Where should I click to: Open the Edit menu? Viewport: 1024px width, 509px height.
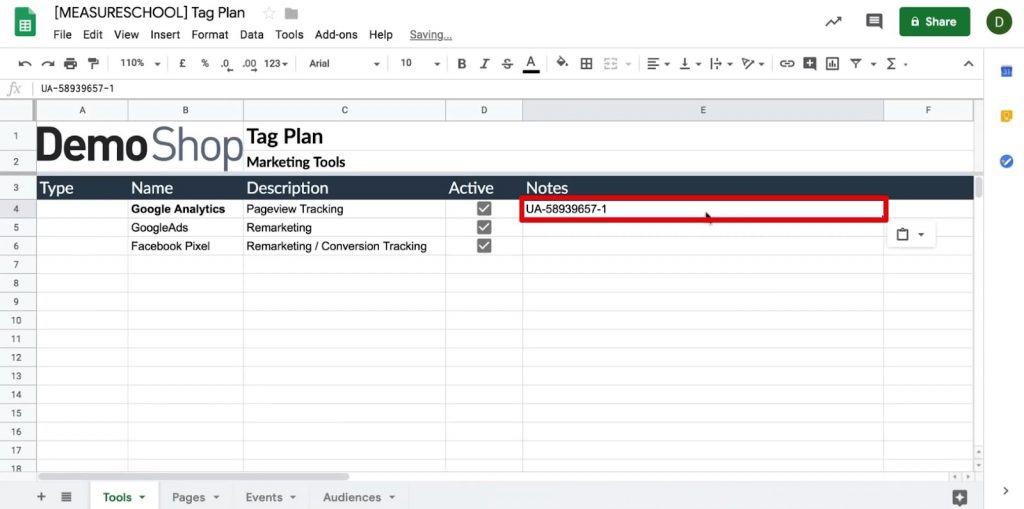click(x=93, y=35)
